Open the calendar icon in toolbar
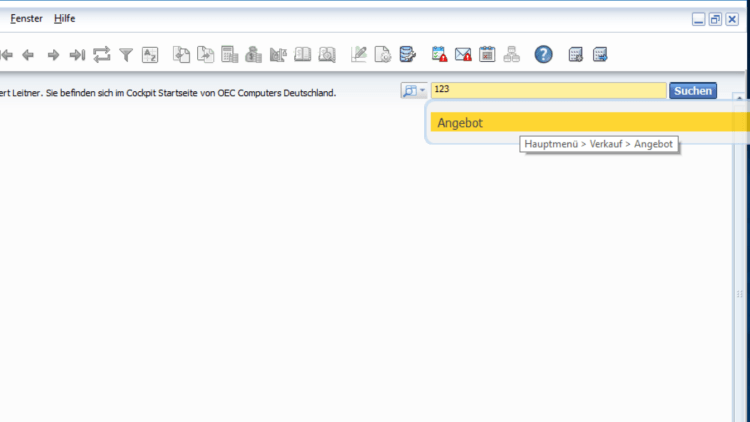This screenshot has height=422, width=750. pos(487,55)
